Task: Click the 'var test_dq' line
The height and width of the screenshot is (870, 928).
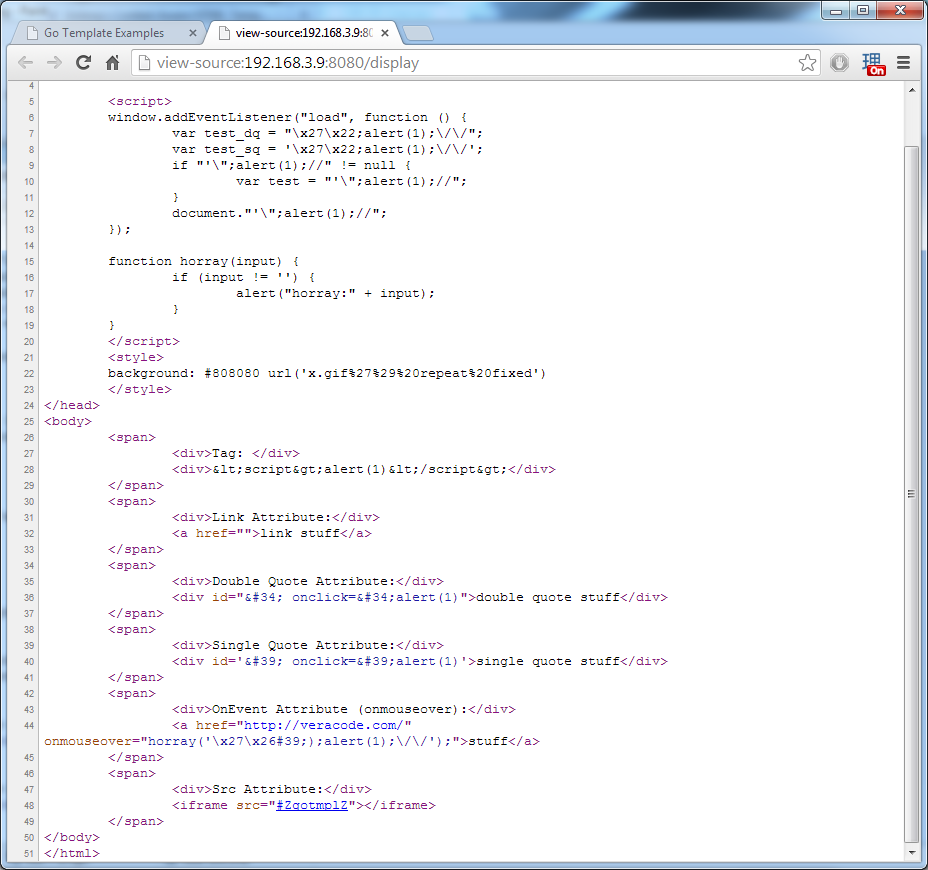Action: 327,134
